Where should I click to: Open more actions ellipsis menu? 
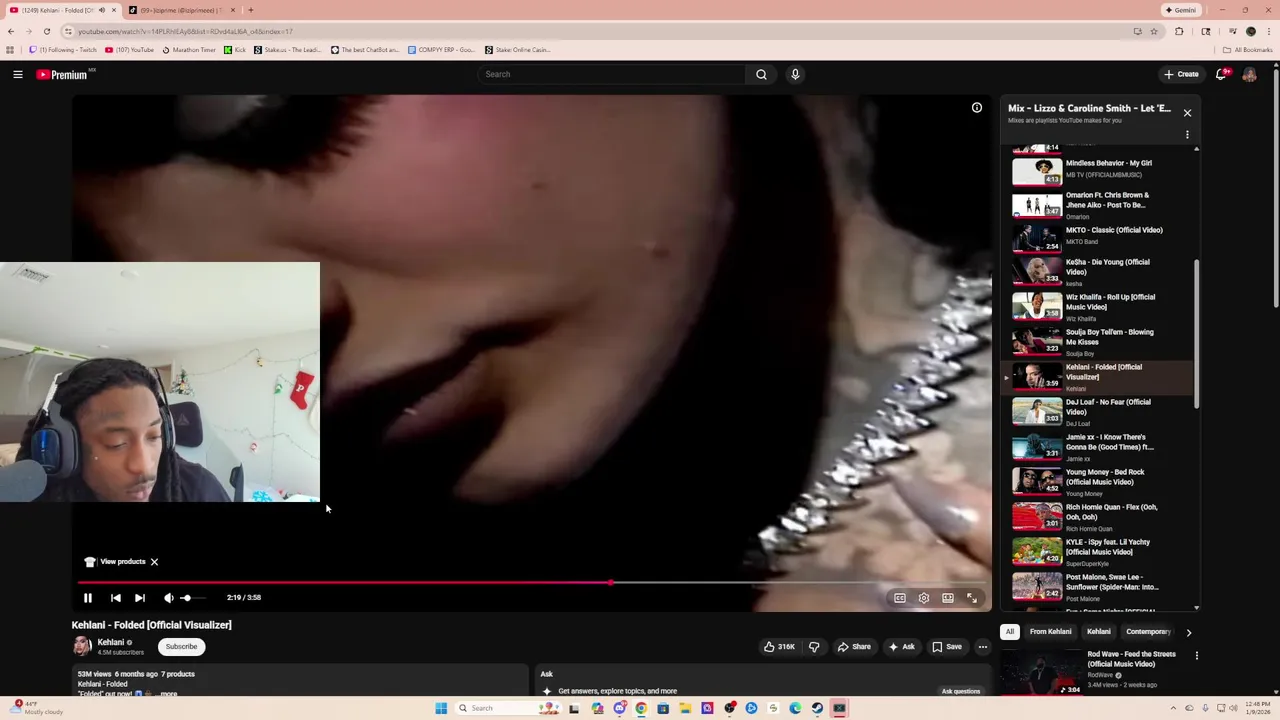click(983, 647)
